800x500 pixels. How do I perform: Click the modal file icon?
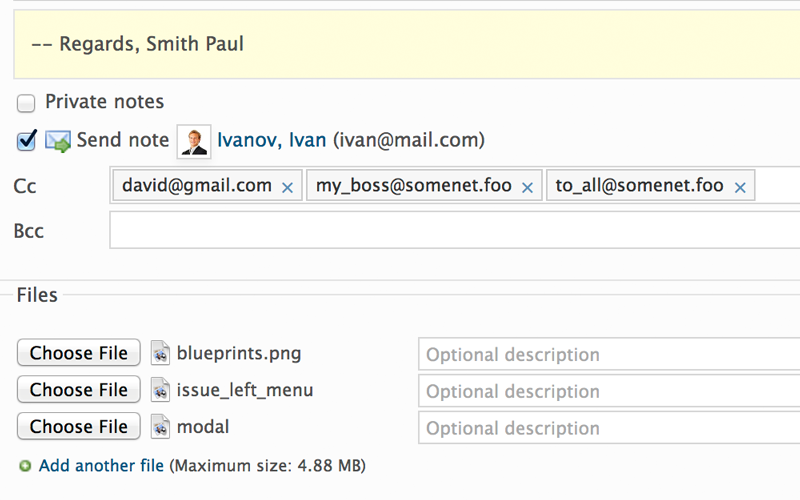click(x=160, y=428)
